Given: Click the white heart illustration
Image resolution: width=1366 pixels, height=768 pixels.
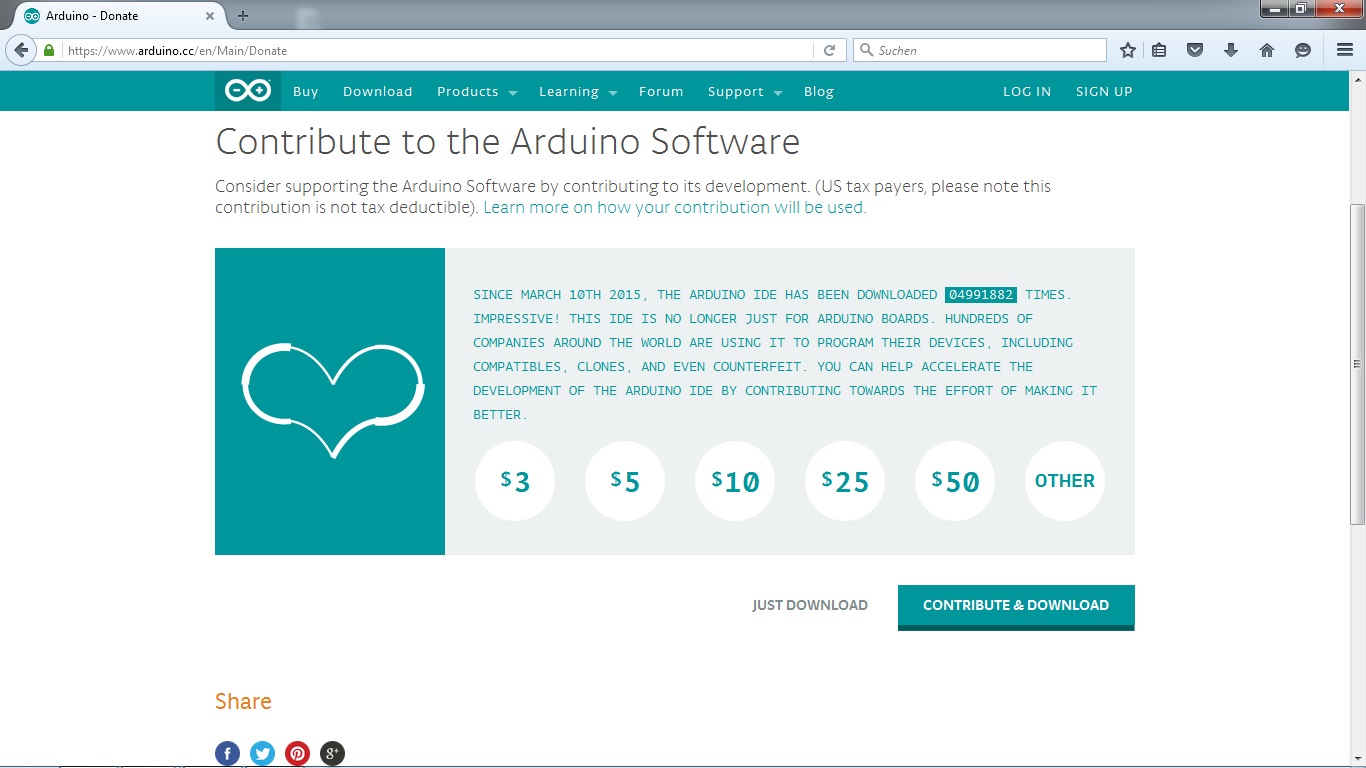Looking at the screenshot, I should click(x=333, y=400).
